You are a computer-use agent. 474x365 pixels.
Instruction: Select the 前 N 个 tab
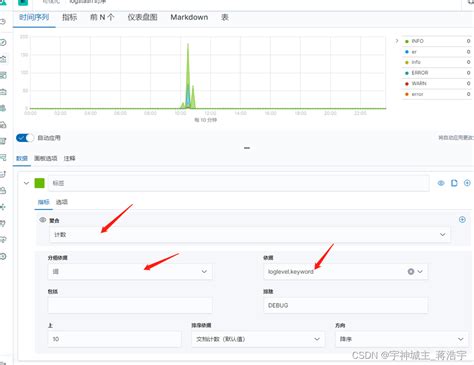point(102,17)
